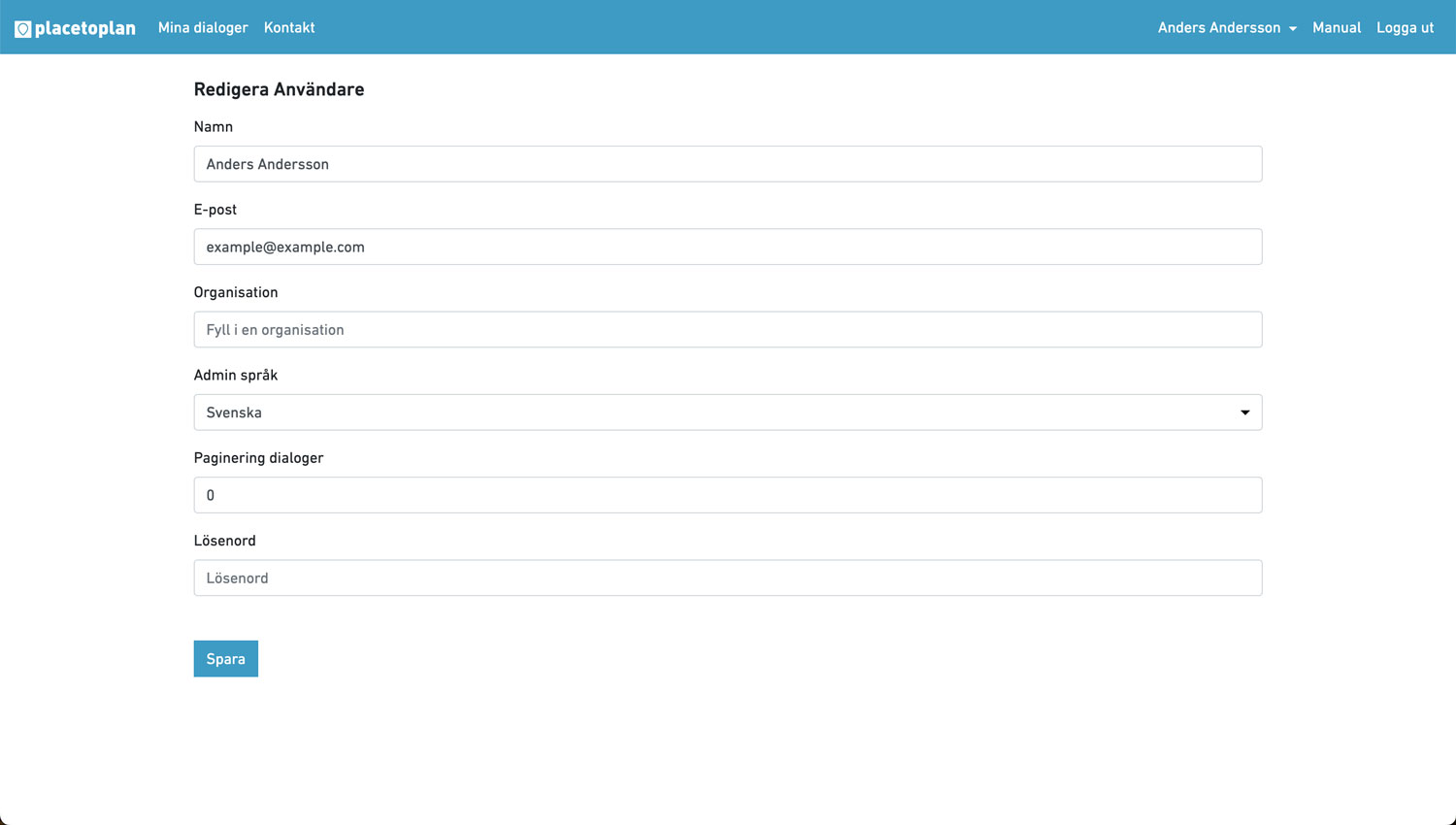Go to the Kontakt menu item
1456x825 pixels.
coord(289,27)
